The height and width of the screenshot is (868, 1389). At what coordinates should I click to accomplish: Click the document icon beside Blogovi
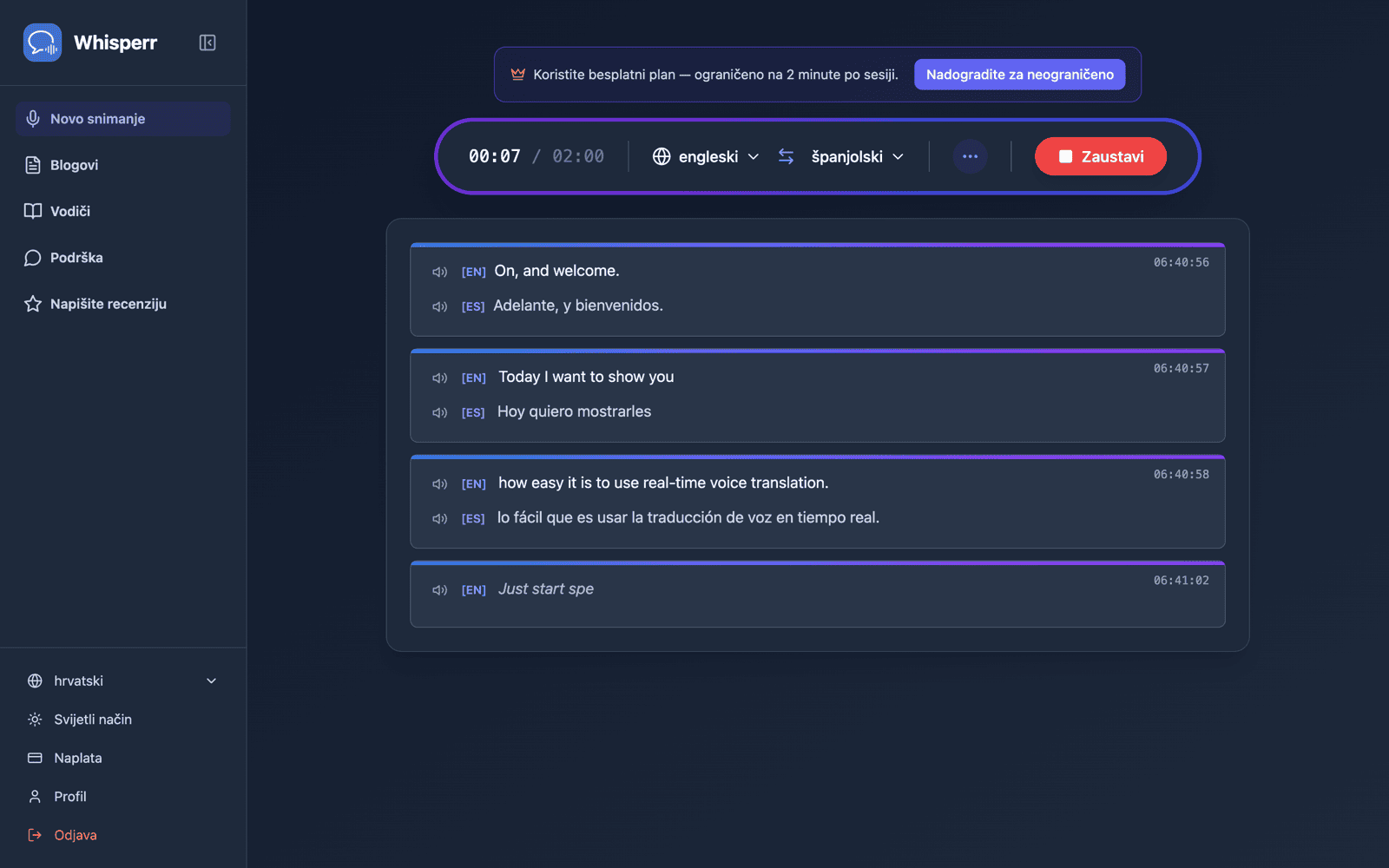click(x=33, y=165)
